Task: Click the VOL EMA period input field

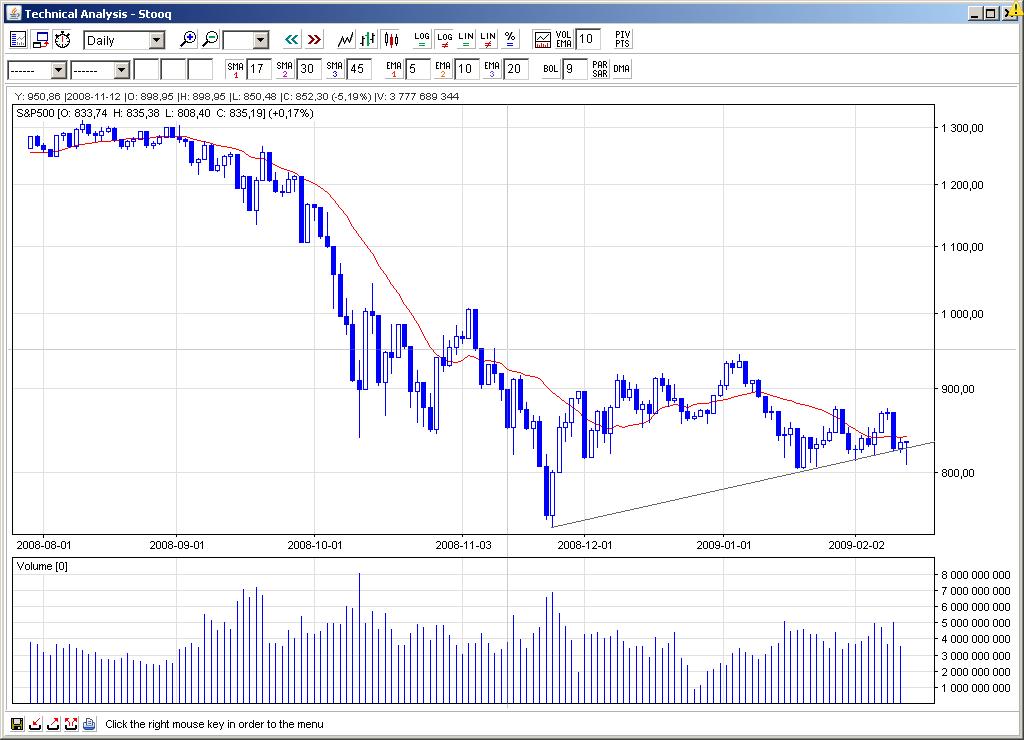Action: click(588, 40)
